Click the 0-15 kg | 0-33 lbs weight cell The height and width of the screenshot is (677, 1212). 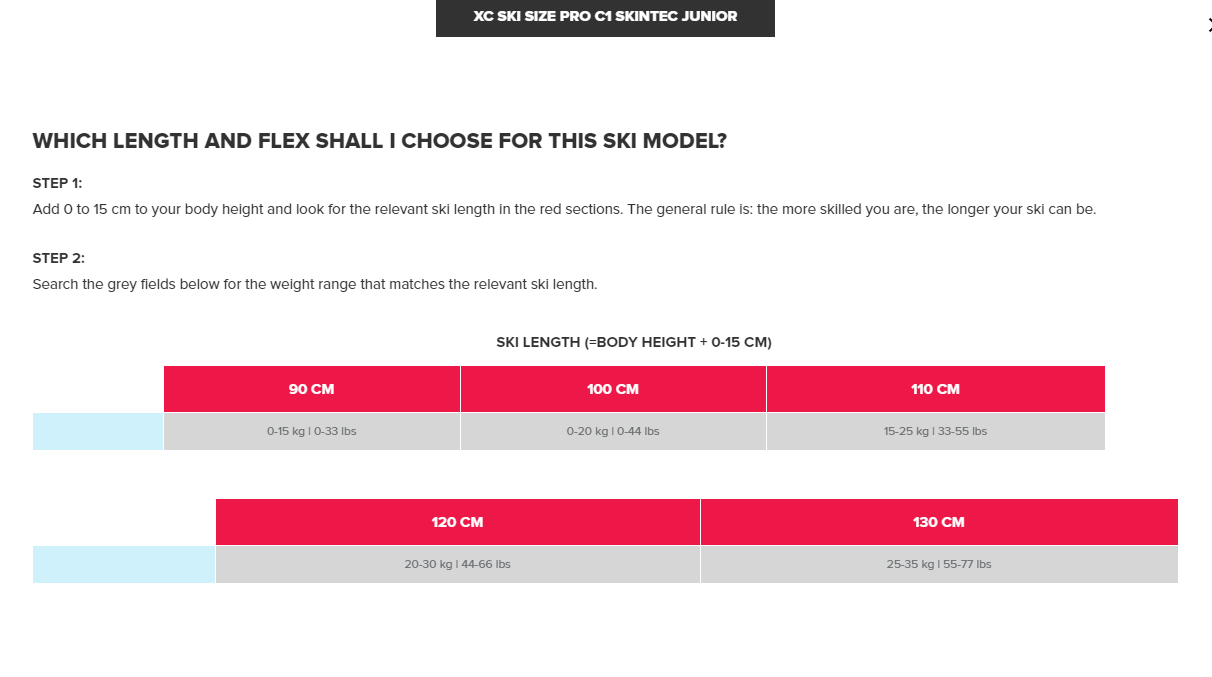point(312,432)
